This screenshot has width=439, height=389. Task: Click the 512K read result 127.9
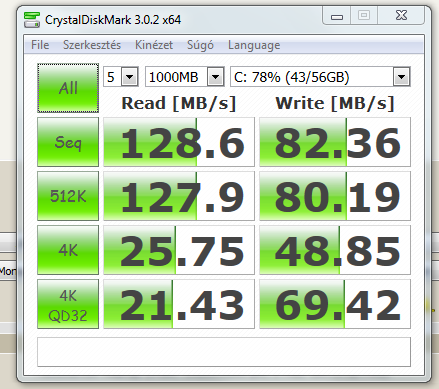[x=179, y=196]
